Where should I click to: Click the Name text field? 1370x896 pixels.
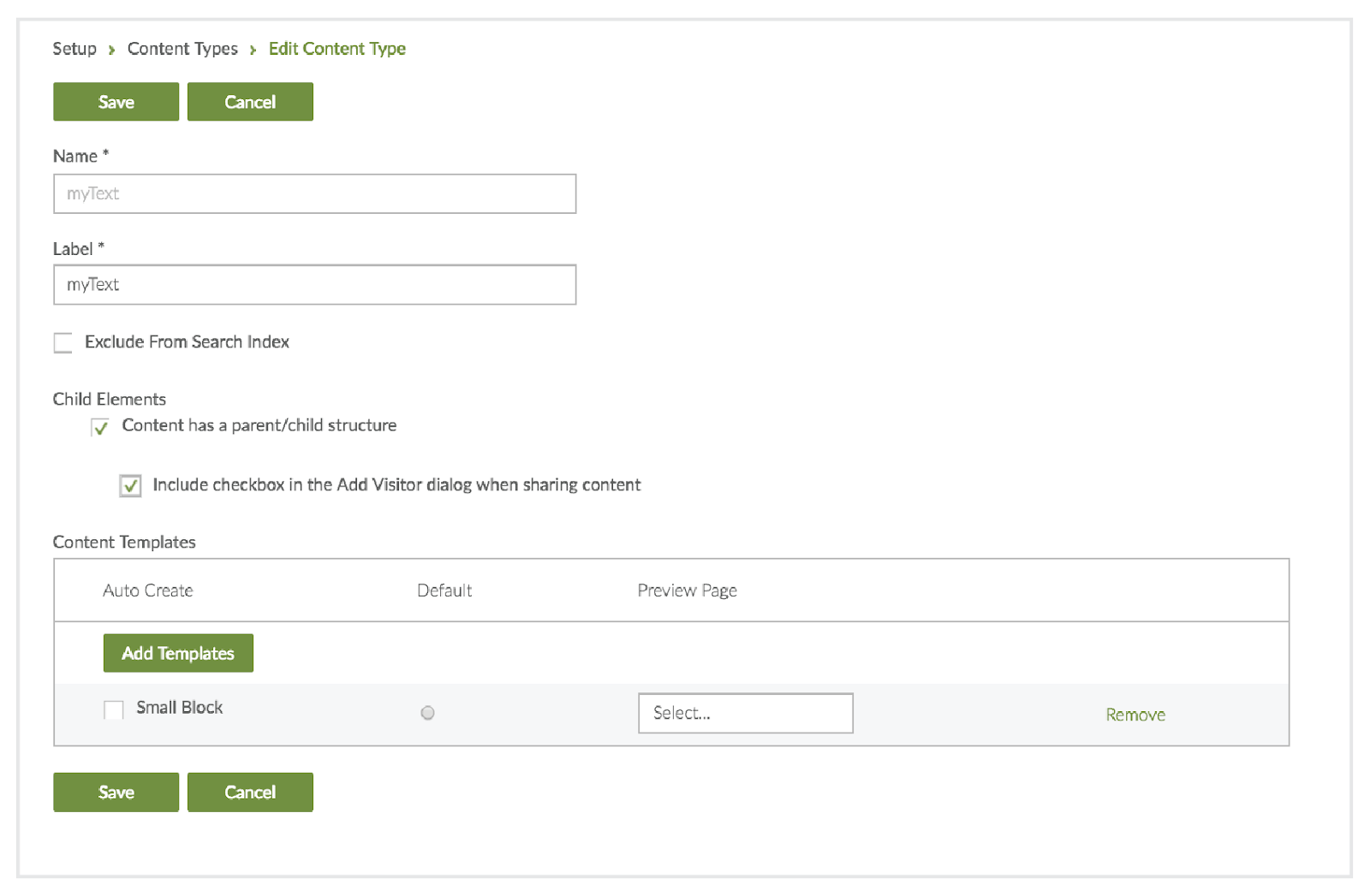pyautogui.click(x=314, y=194)
